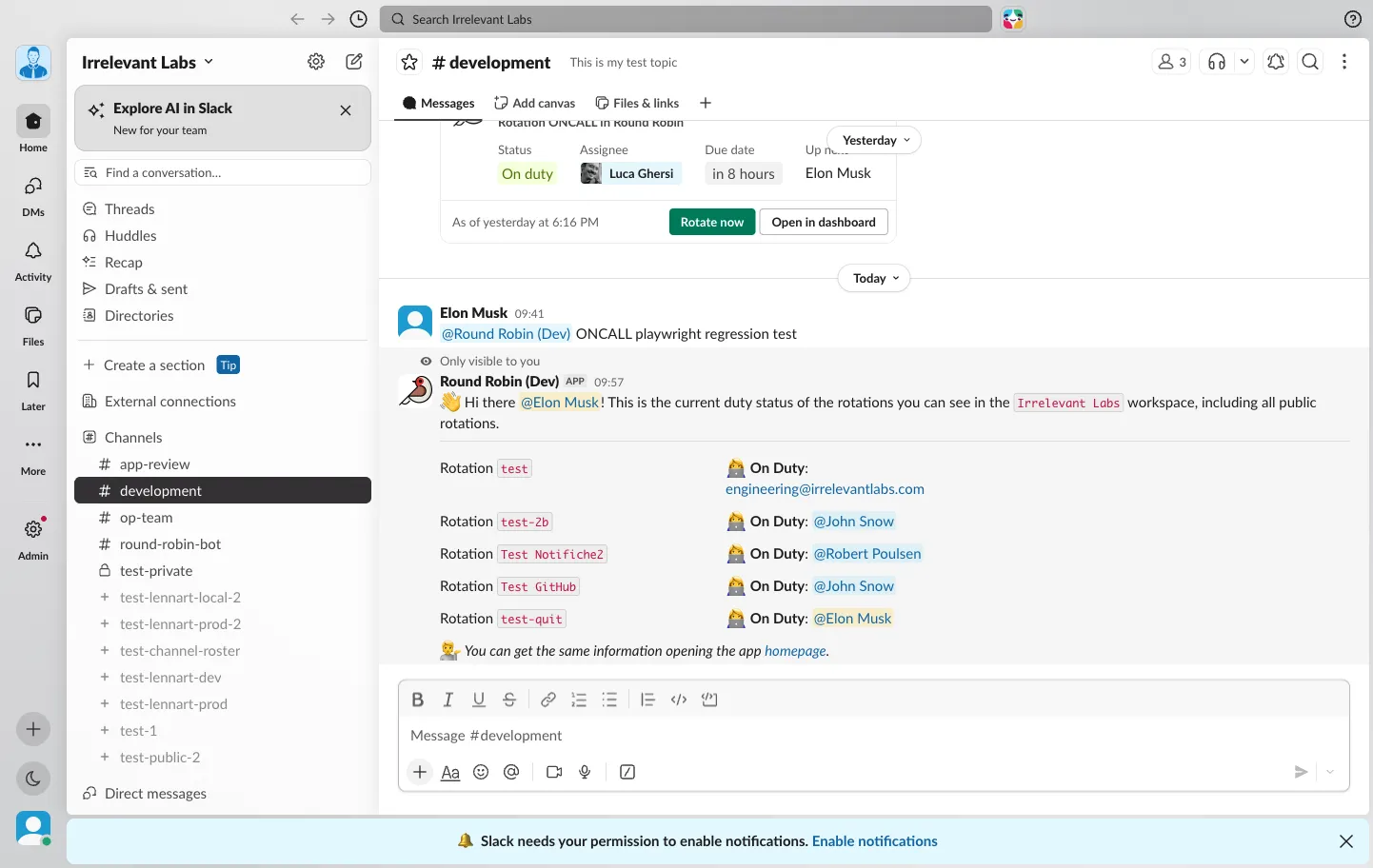Viewport: 1373px width, 868px height.
Task: Open engineering@irrelevantlabs.com email link
Action: pos(825,489)
